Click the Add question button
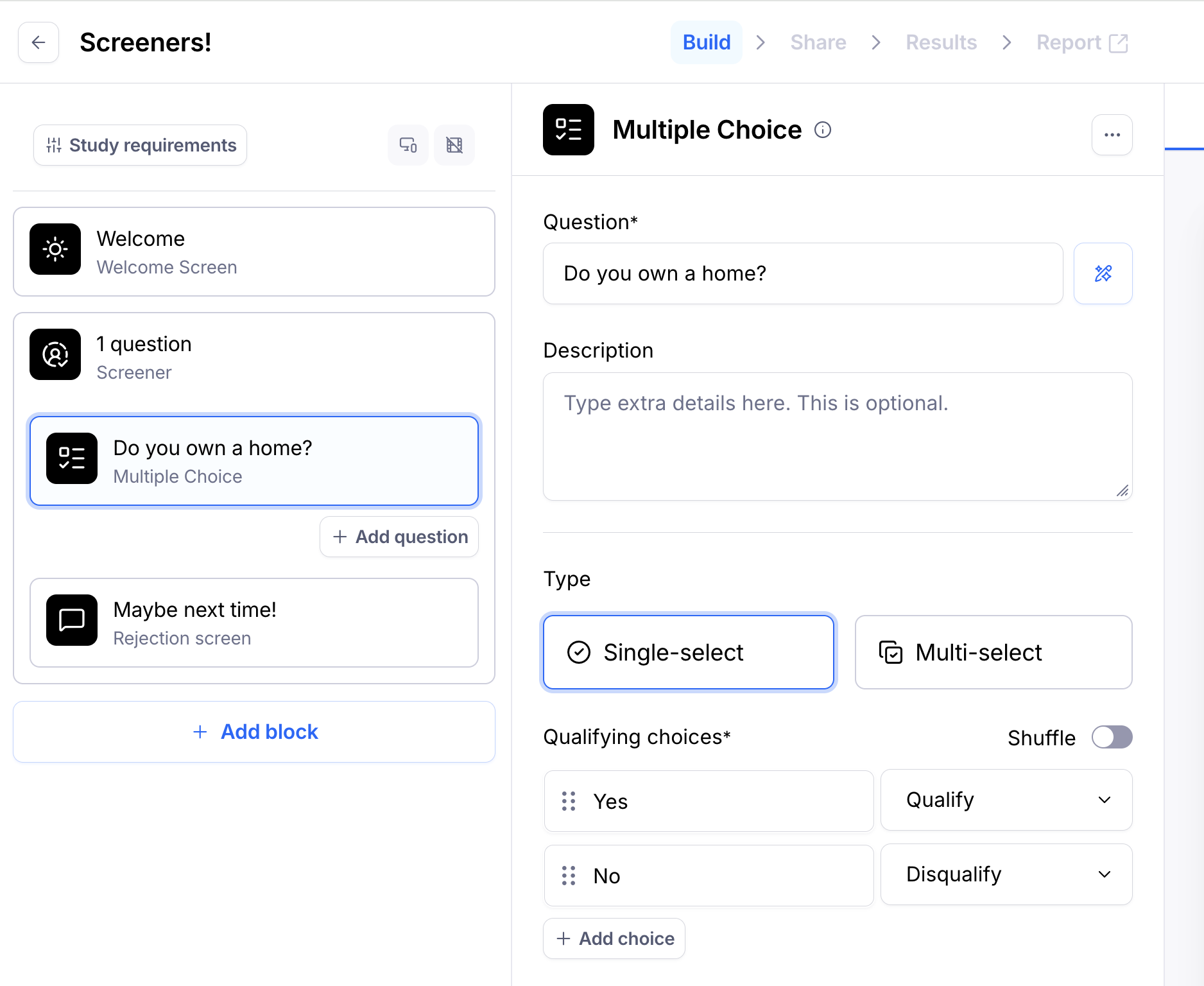Image resolution: width=1204 pixels, height=986 pixels. tap(399, 537)
